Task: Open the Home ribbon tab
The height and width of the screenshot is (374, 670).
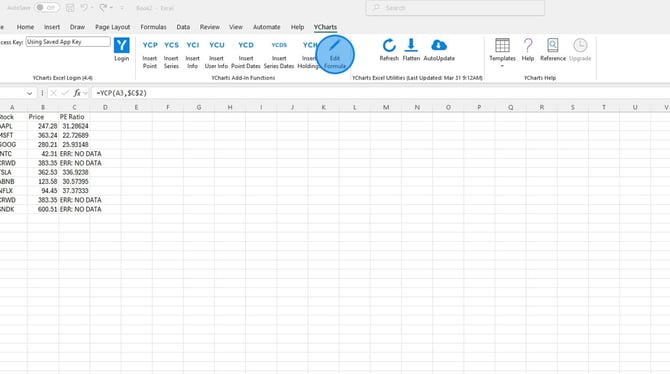Action: click(x=25, y=27)
